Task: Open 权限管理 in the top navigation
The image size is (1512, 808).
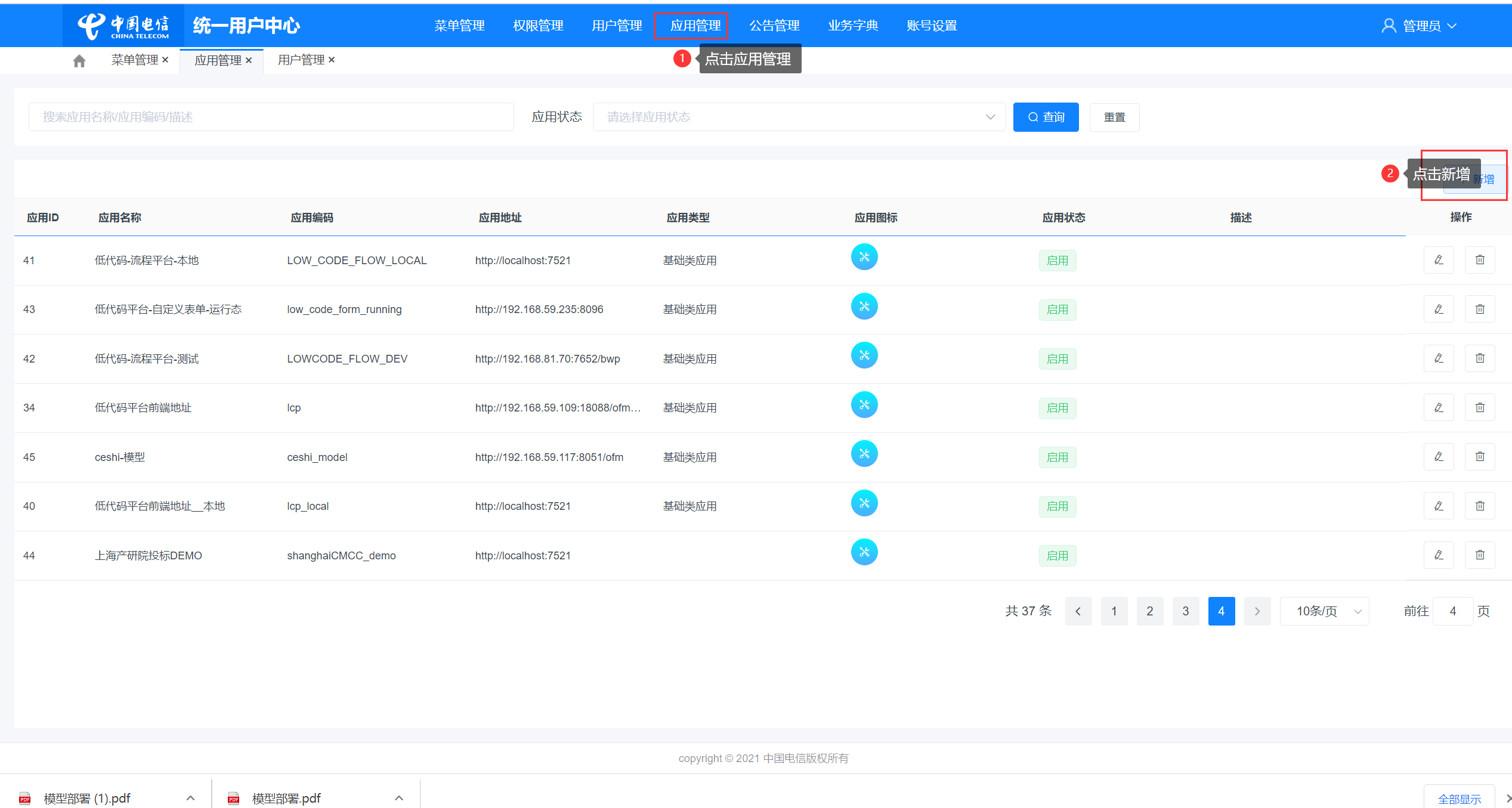Action: (538, 26)
